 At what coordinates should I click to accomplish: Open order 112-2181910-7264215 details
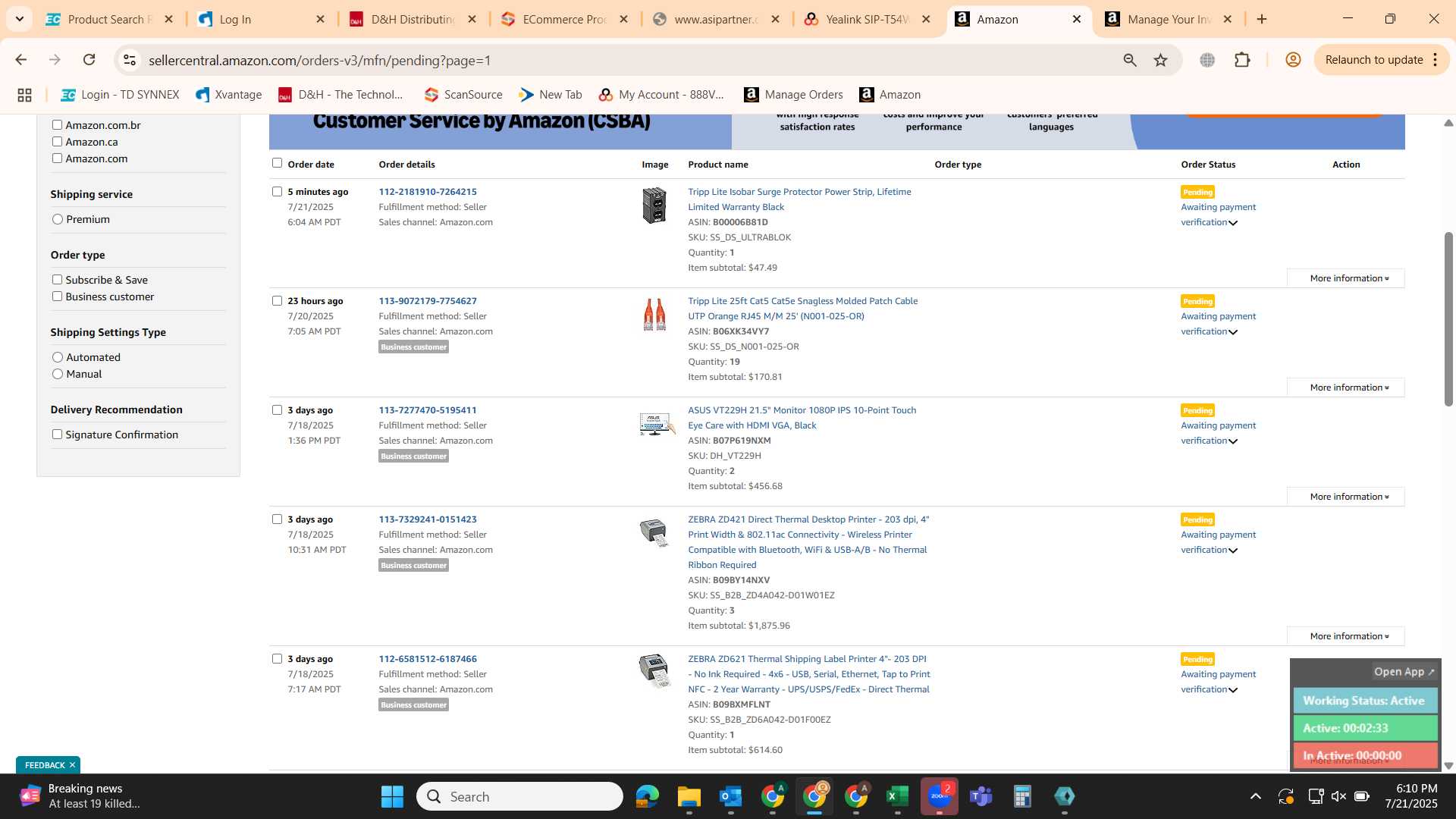point(428,192)
